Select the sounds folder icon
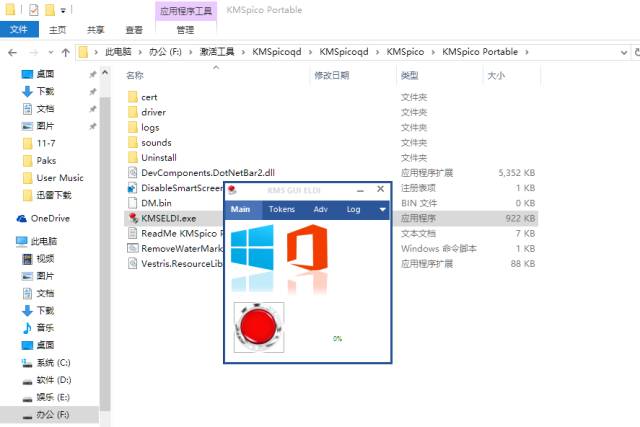640x427 pixels. tap(133, 142)
